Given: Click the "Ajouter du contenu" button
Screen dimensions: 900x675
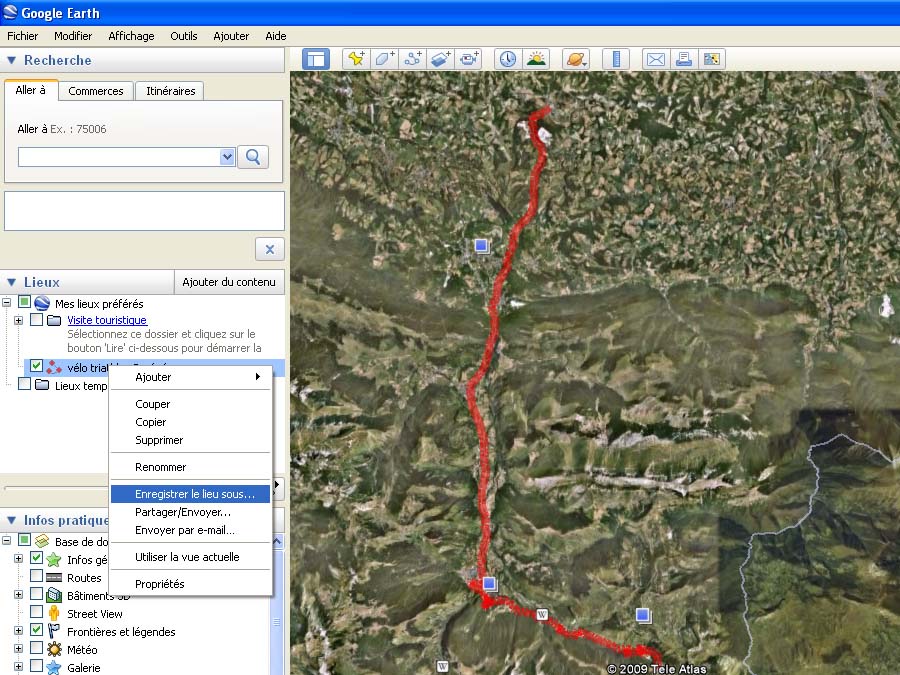Looking at the screenshot, I should tap(229, 282).
